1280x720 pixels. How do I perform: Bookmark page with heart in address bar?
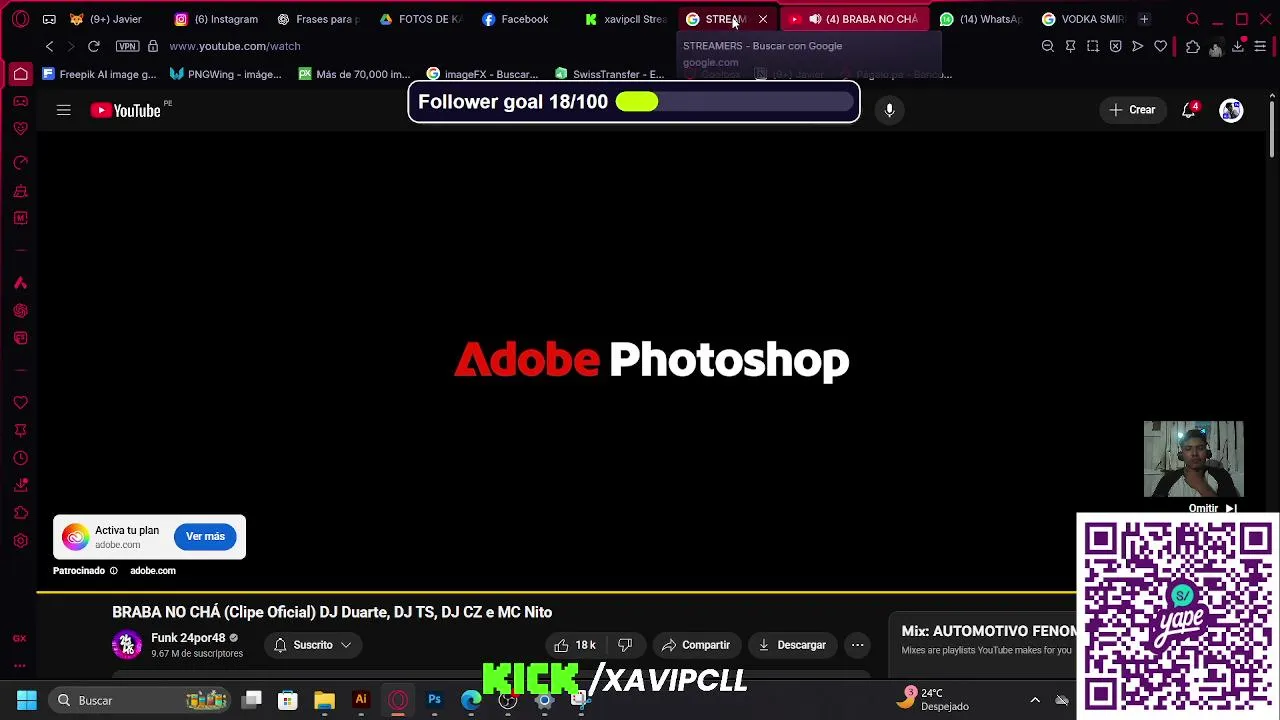(1160, 46)
